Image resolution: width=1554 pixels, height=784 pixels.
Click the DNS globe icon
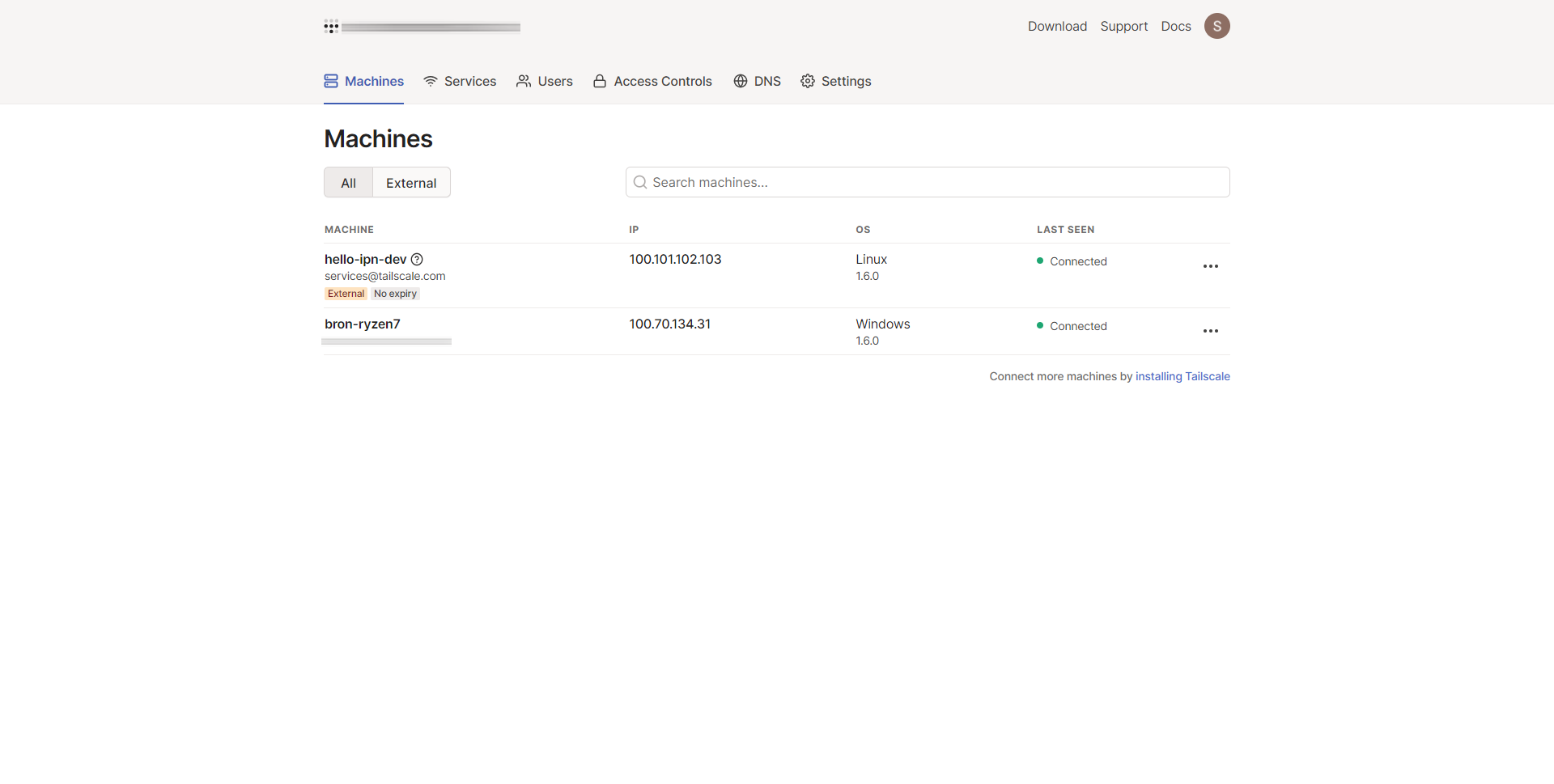tap(741, 81)
